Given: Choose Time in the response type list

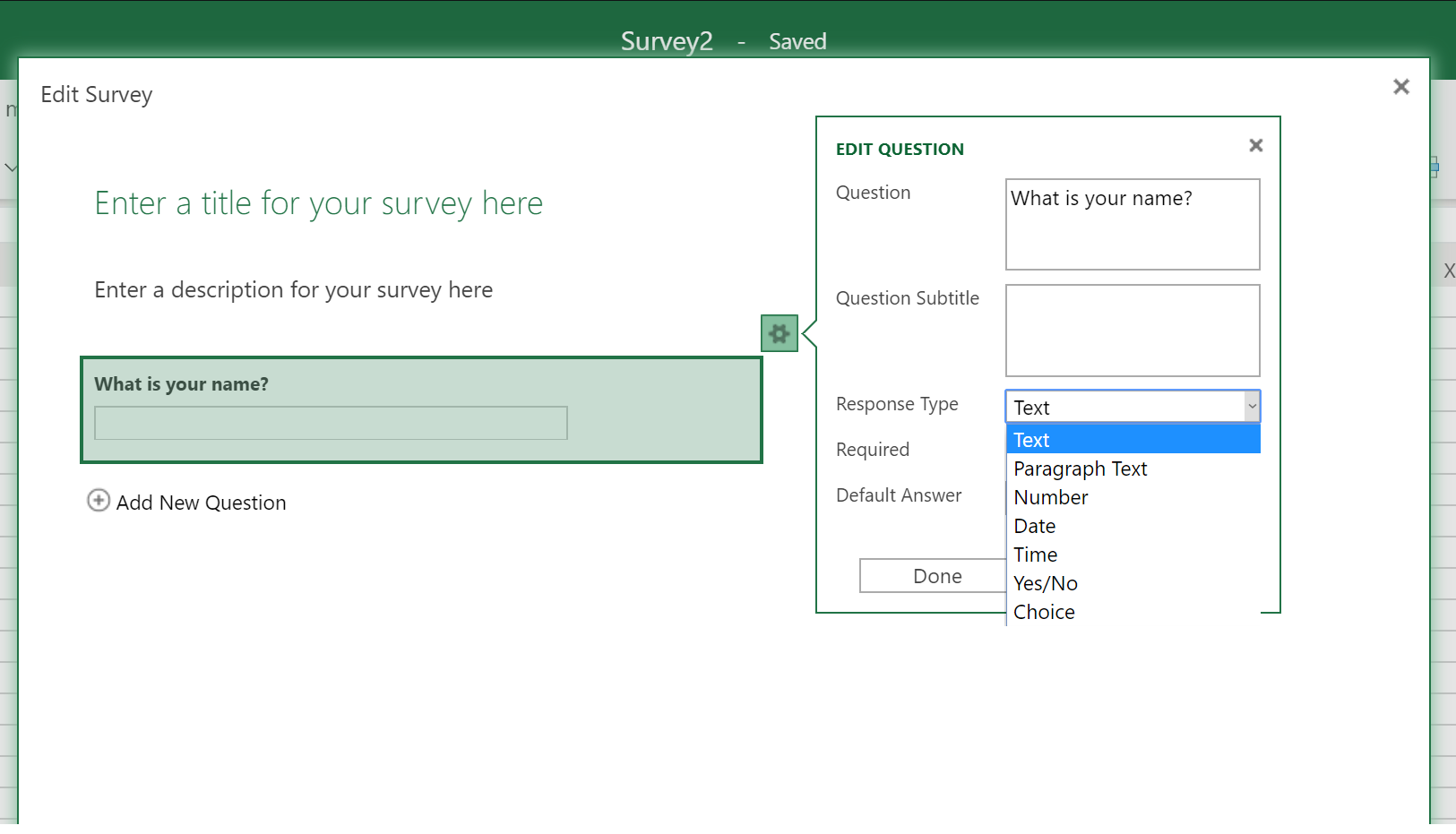Looking at the screenshot, I should click(x=1036, y=555).
